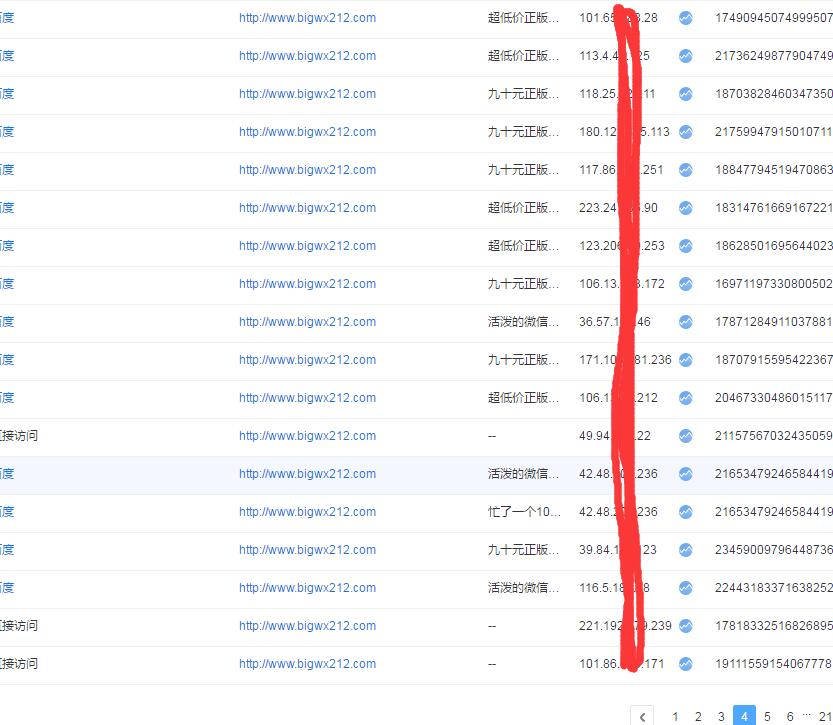
Task: Click trend icon in highlighted 42.48 活泼的微信 row
Action: [x=686, y=474]
